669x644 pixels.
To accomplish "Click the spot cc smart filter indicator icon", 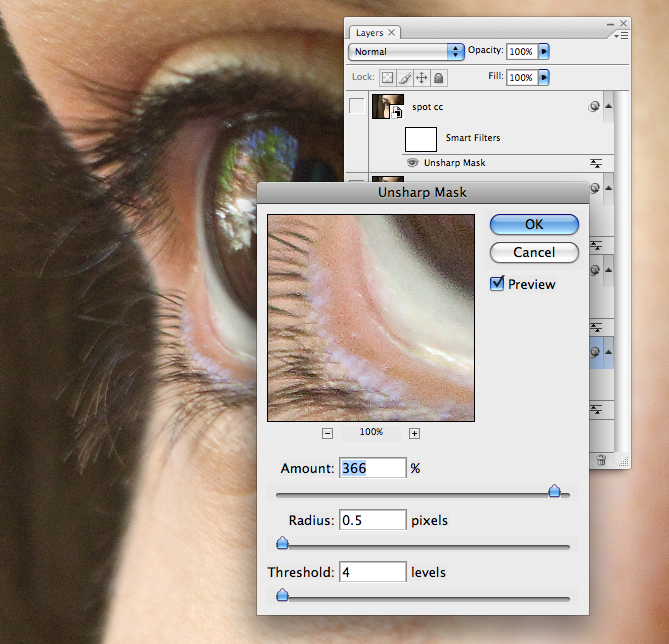I will tap(593, 107).
